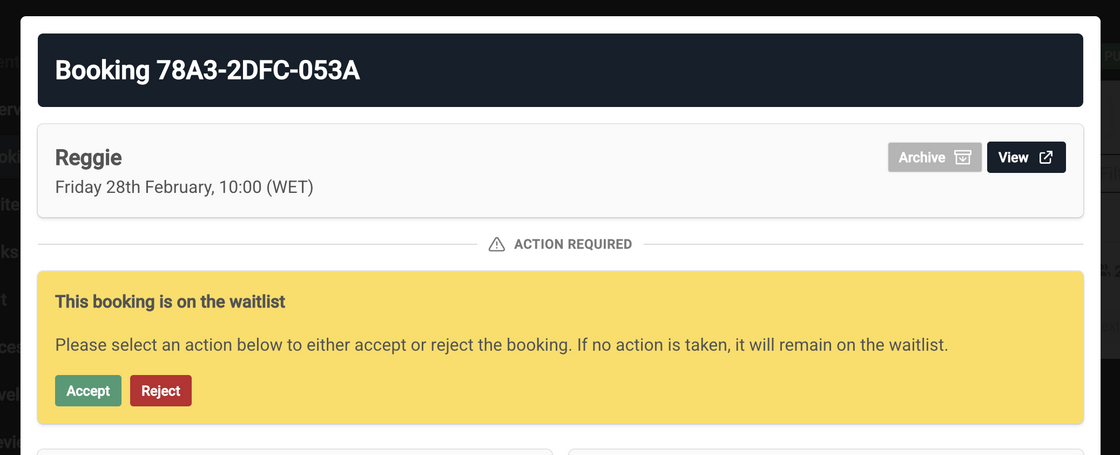
Task: Click the lower-right card below the waitlist notice
Action: (x=825, y=451)
